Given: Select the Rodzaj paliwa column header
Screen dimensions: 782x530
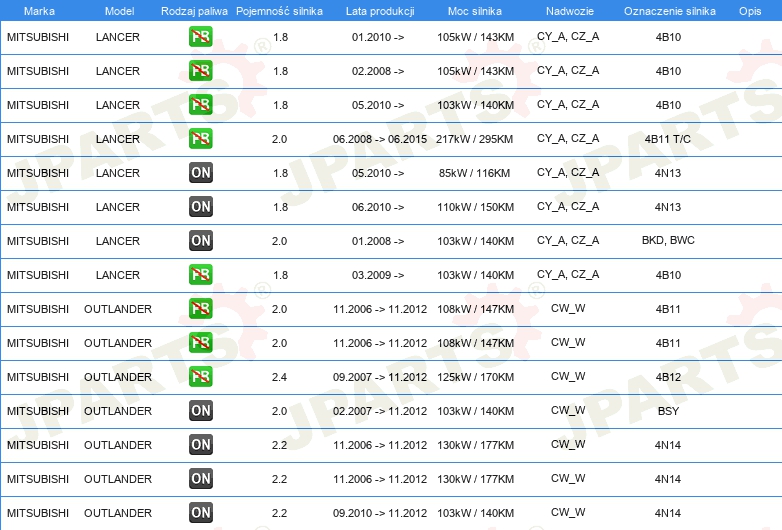Looking at the screenshot, I should pos(195,11).
